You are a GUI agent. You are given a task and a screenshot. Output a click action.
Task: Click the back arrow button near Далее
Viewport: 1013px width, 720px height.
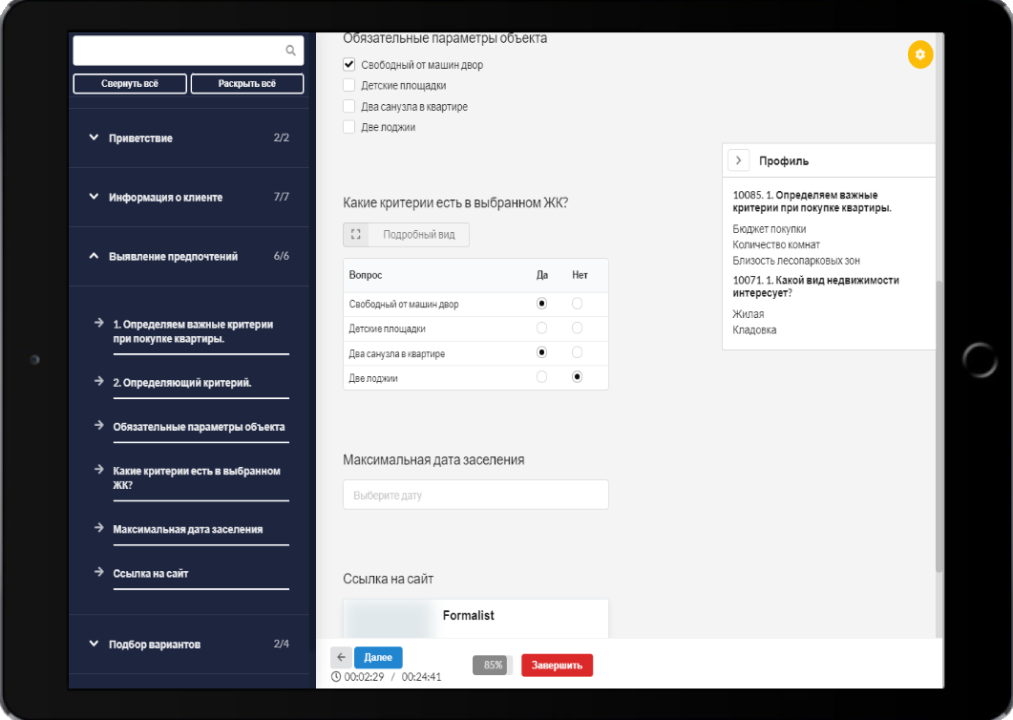341,657
